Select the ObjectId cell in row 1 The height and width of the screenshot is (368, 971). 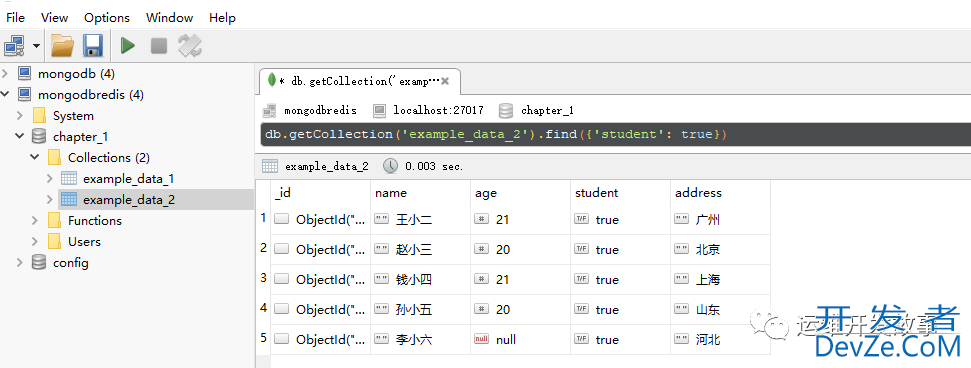click(320, 219)
